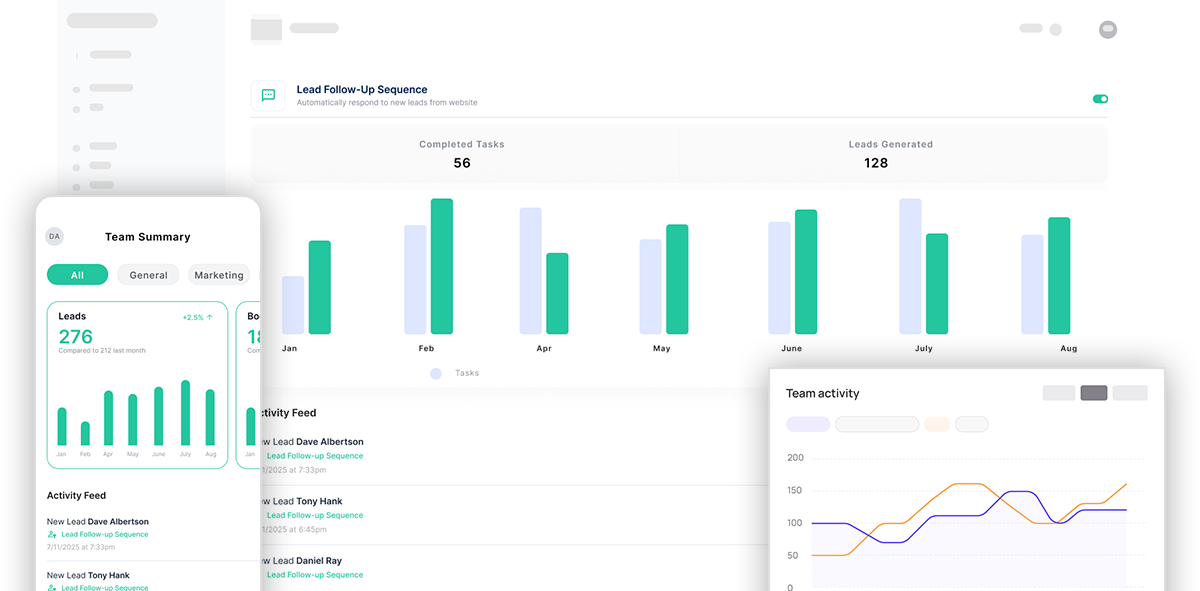Click the green user icon under Dave Albertson's entry
The height and width of the screenshot is (591, 1200).
(52, 534)
